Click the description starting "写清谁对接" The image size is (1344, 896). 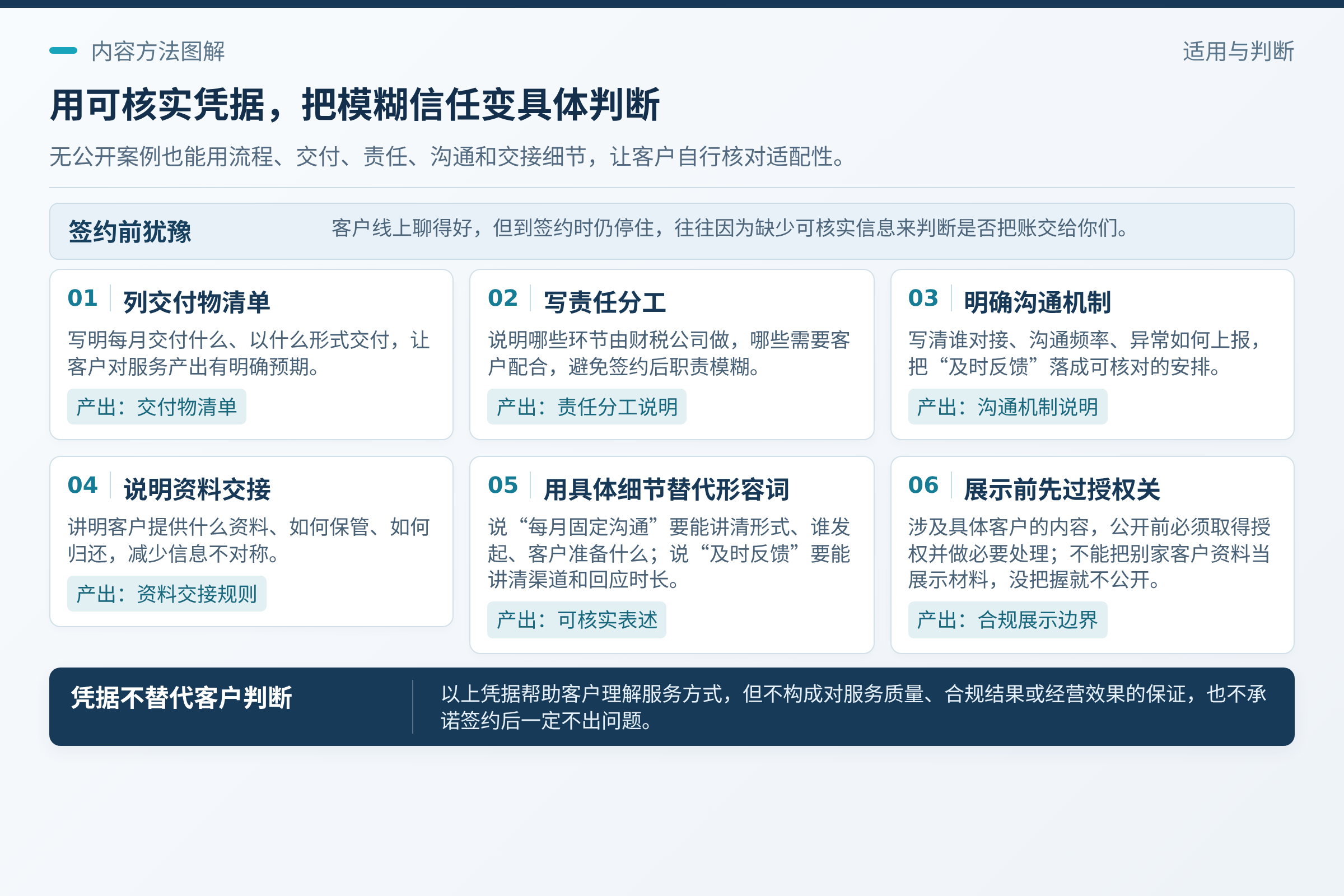click(x=1086, y=353)
